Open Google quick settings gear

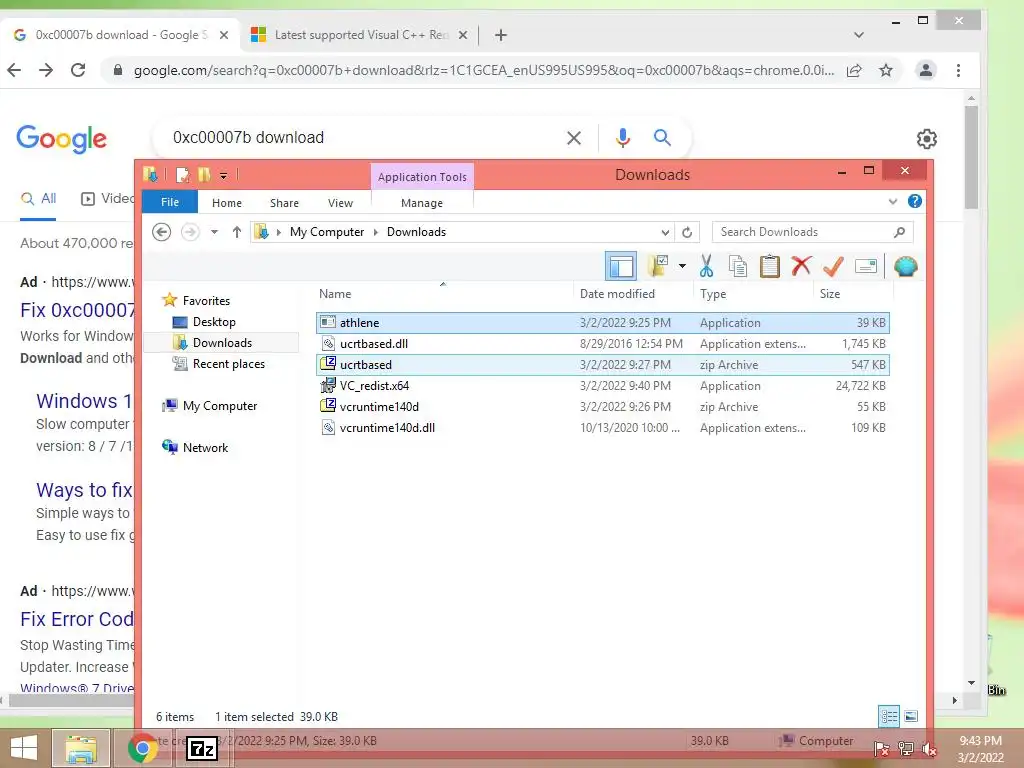click(927, 138)
